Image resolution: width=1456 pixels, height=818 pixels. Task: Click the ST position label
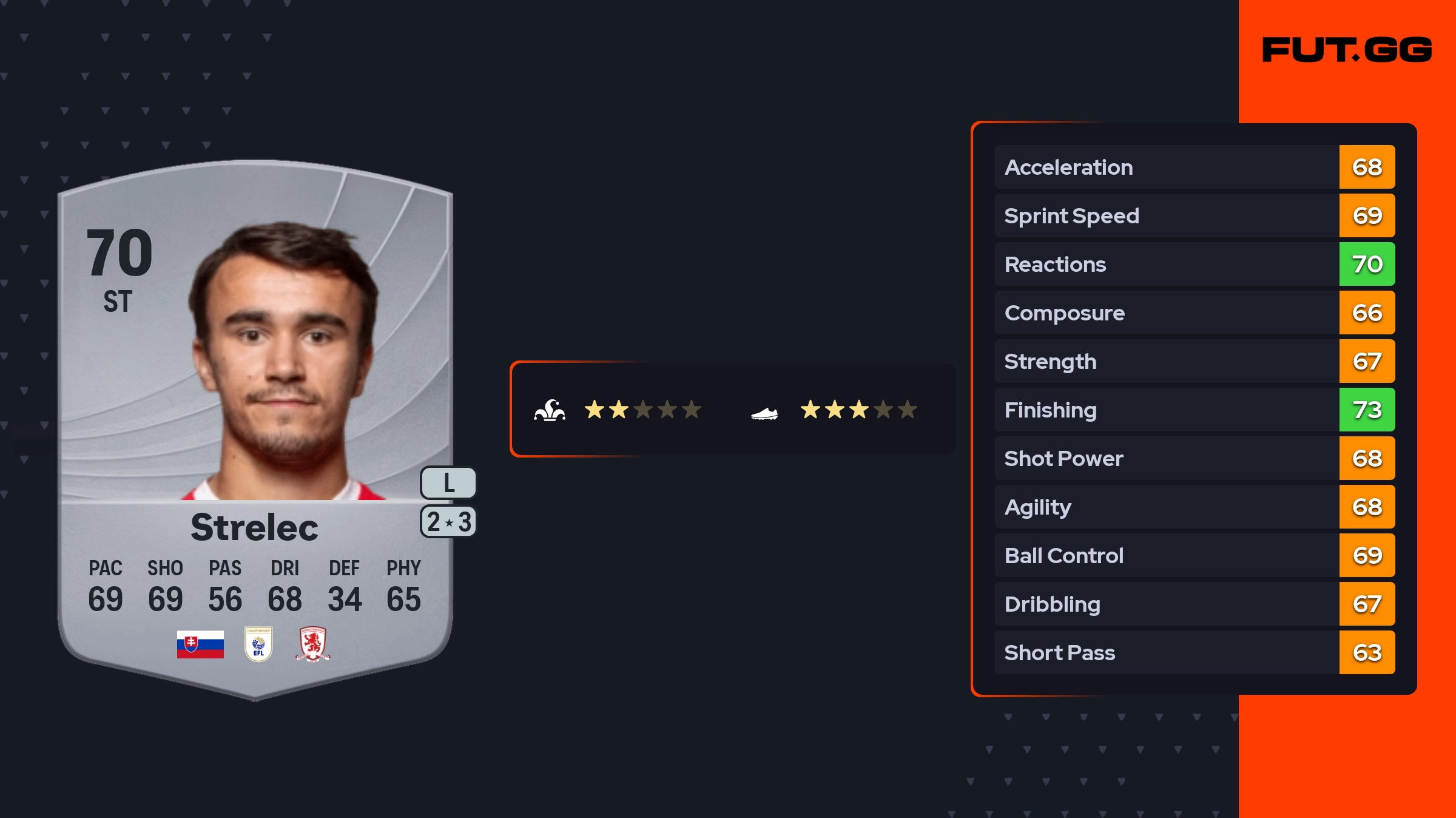(118, 302)
